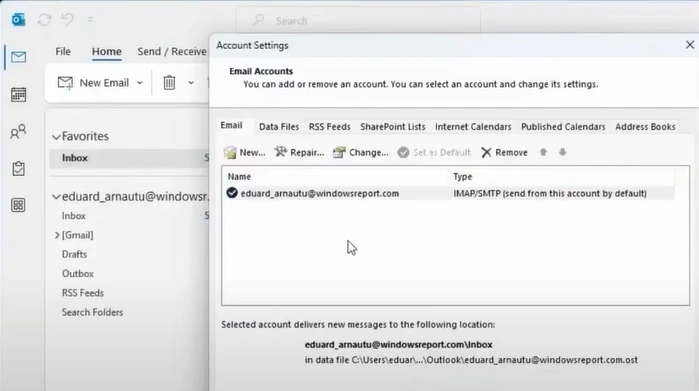
Task: Click the New Email button
Action: click(x=93, y=83)
